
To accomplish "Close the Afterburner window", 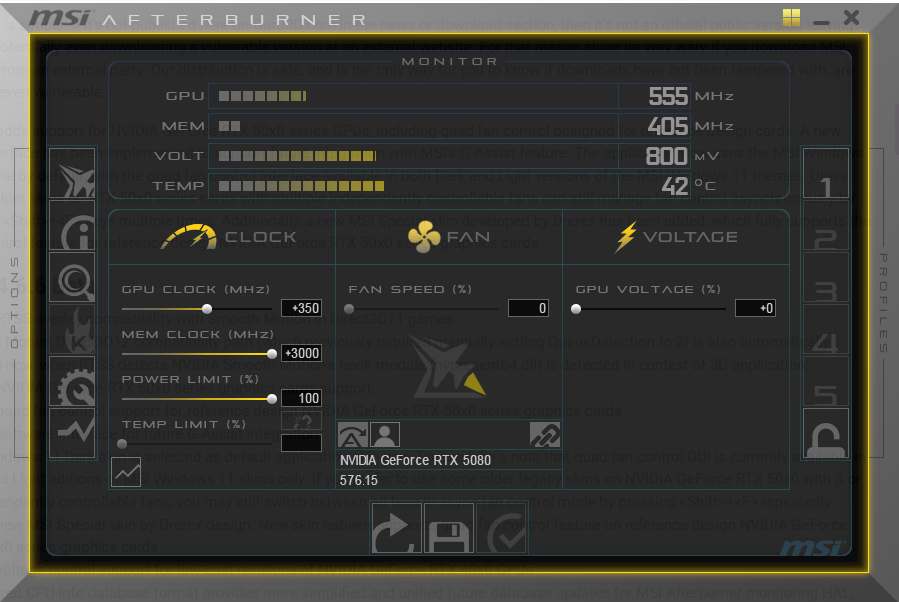I will 851,18.
